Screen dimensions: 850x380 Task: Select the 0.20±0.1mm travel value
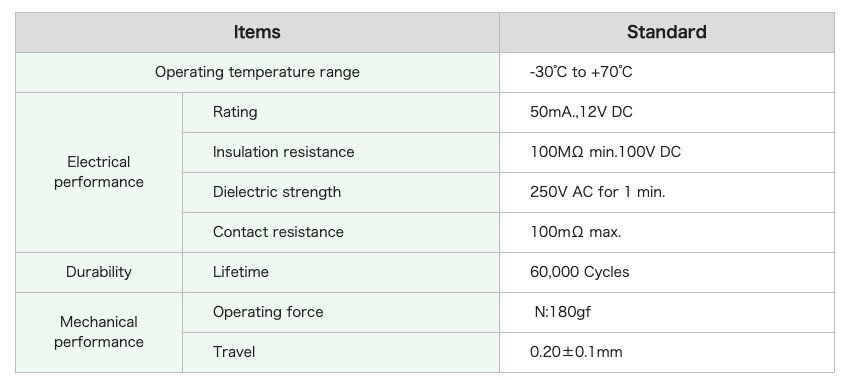(576, 352)
